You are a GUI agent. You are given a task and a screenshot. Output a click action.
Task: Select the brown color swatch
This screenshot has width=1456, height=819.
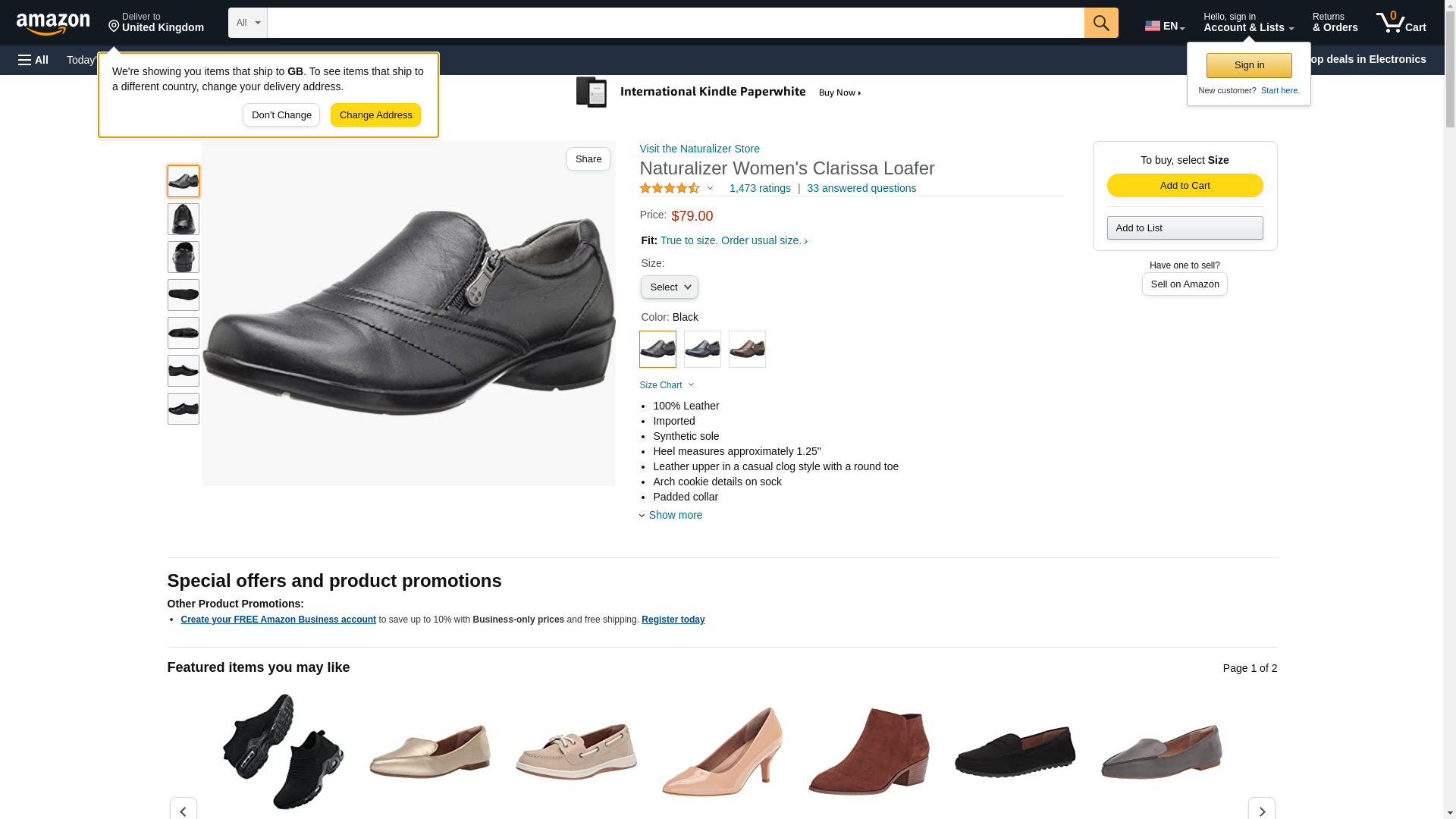point(747,349)
